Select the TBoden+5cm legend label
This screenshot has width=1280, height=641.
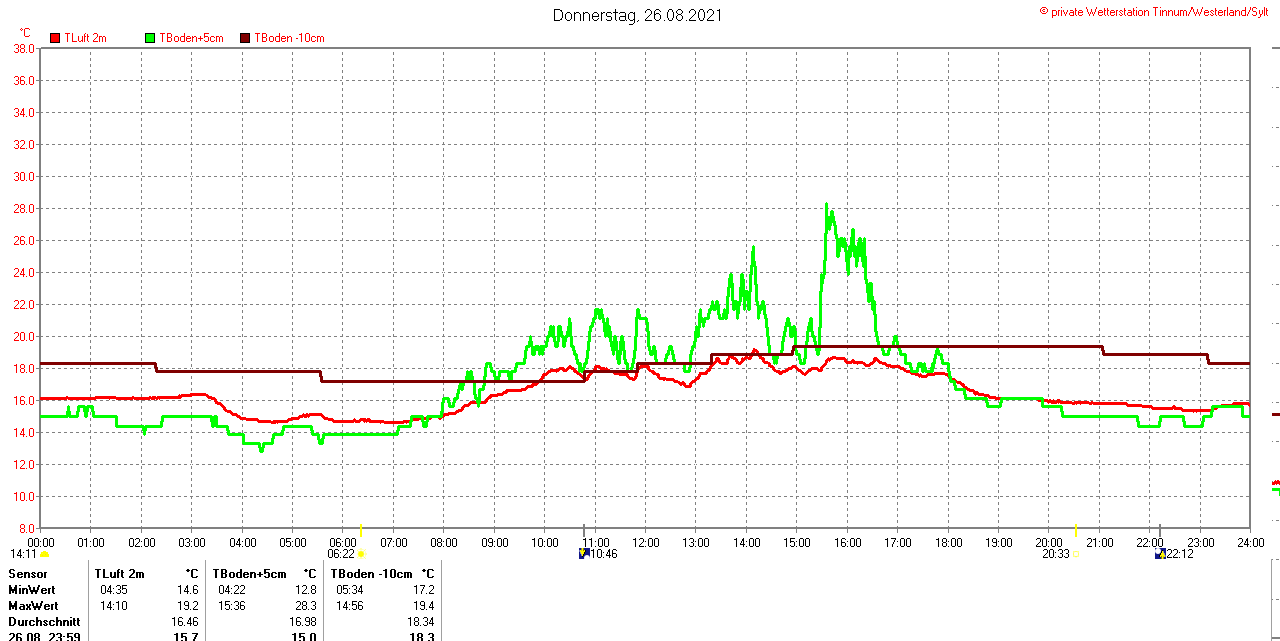[191, 38]
